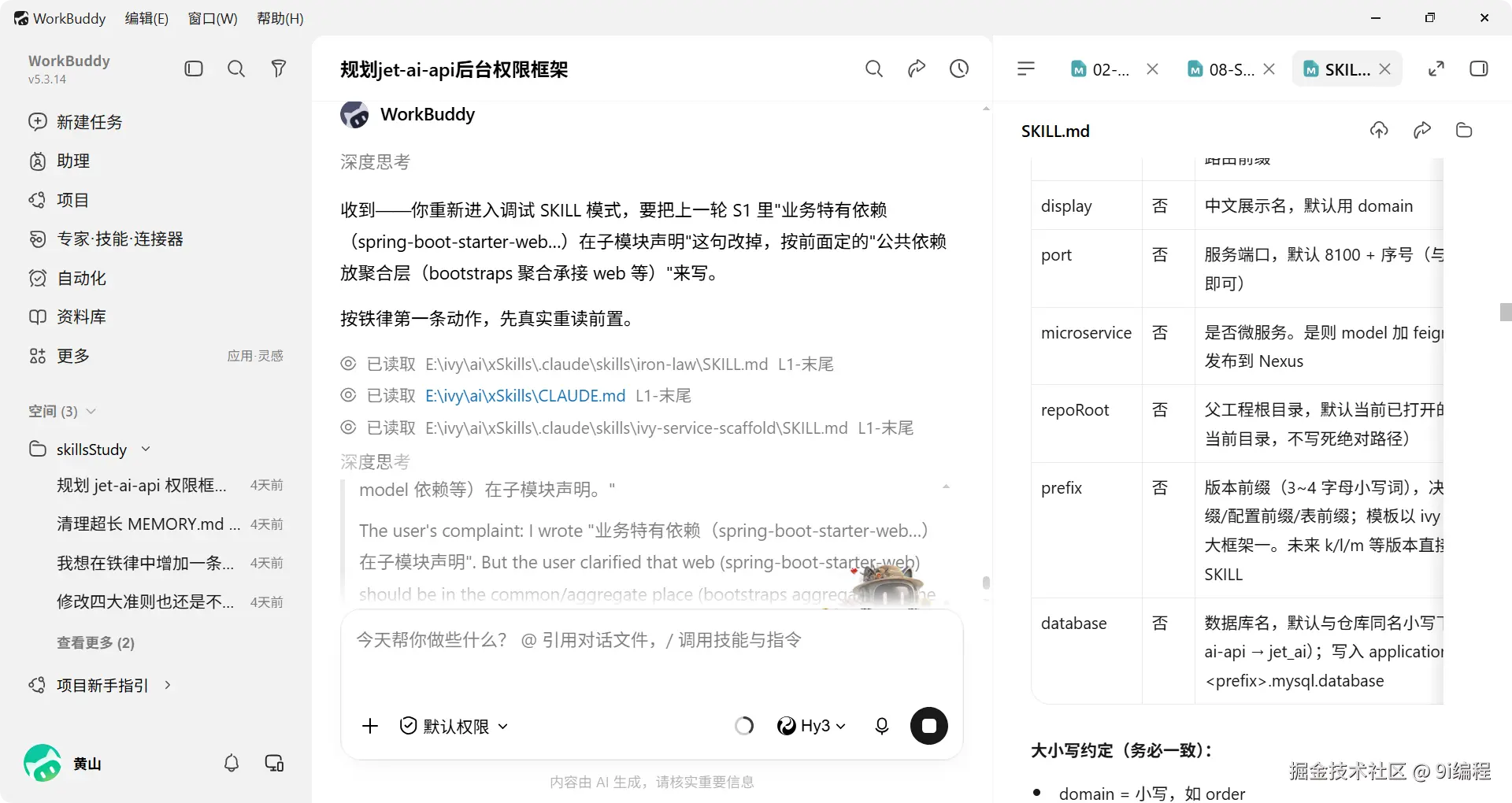Click the read entry for ivy-service-scaffold\SKILL.md
This screenshot has height=803, width=1512.
point(627,428)
